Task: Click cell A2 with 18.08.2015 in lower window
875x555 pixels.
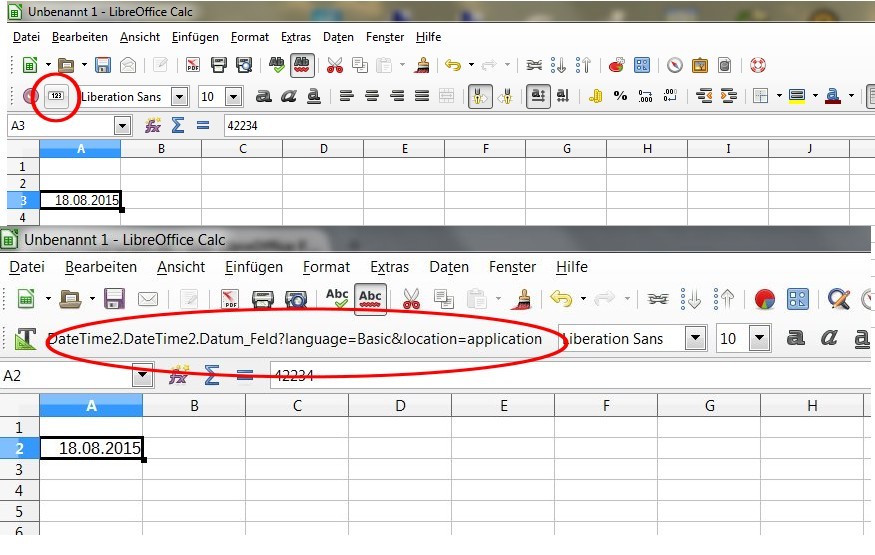Action: (x=91, y=448)
